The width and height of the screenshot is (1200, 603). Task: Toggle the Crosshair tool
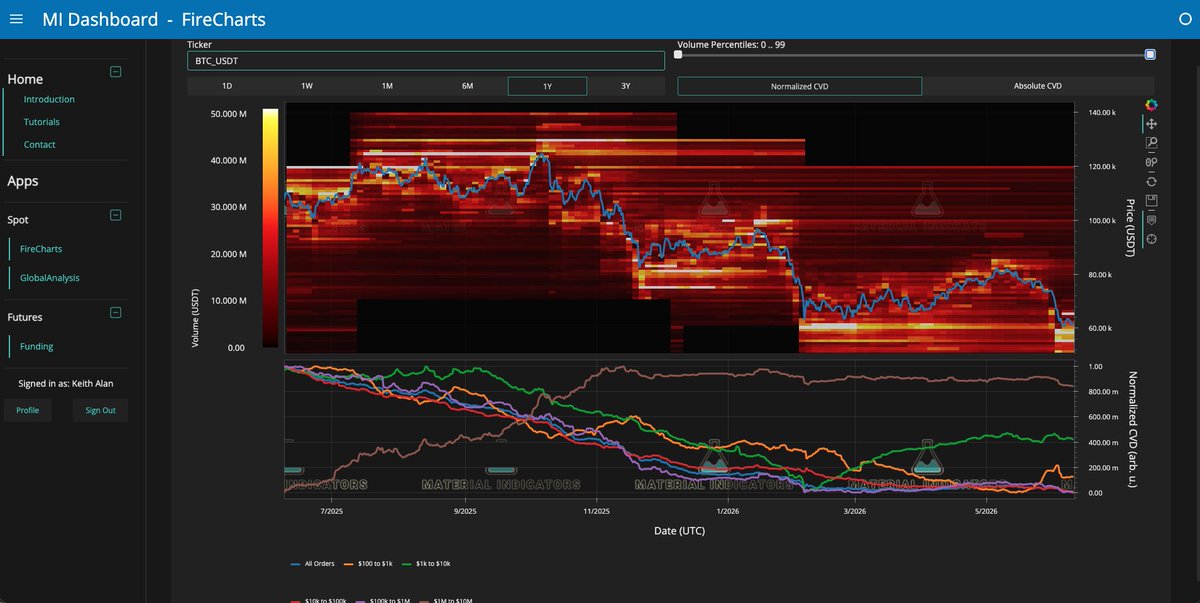pos(1151,239)
